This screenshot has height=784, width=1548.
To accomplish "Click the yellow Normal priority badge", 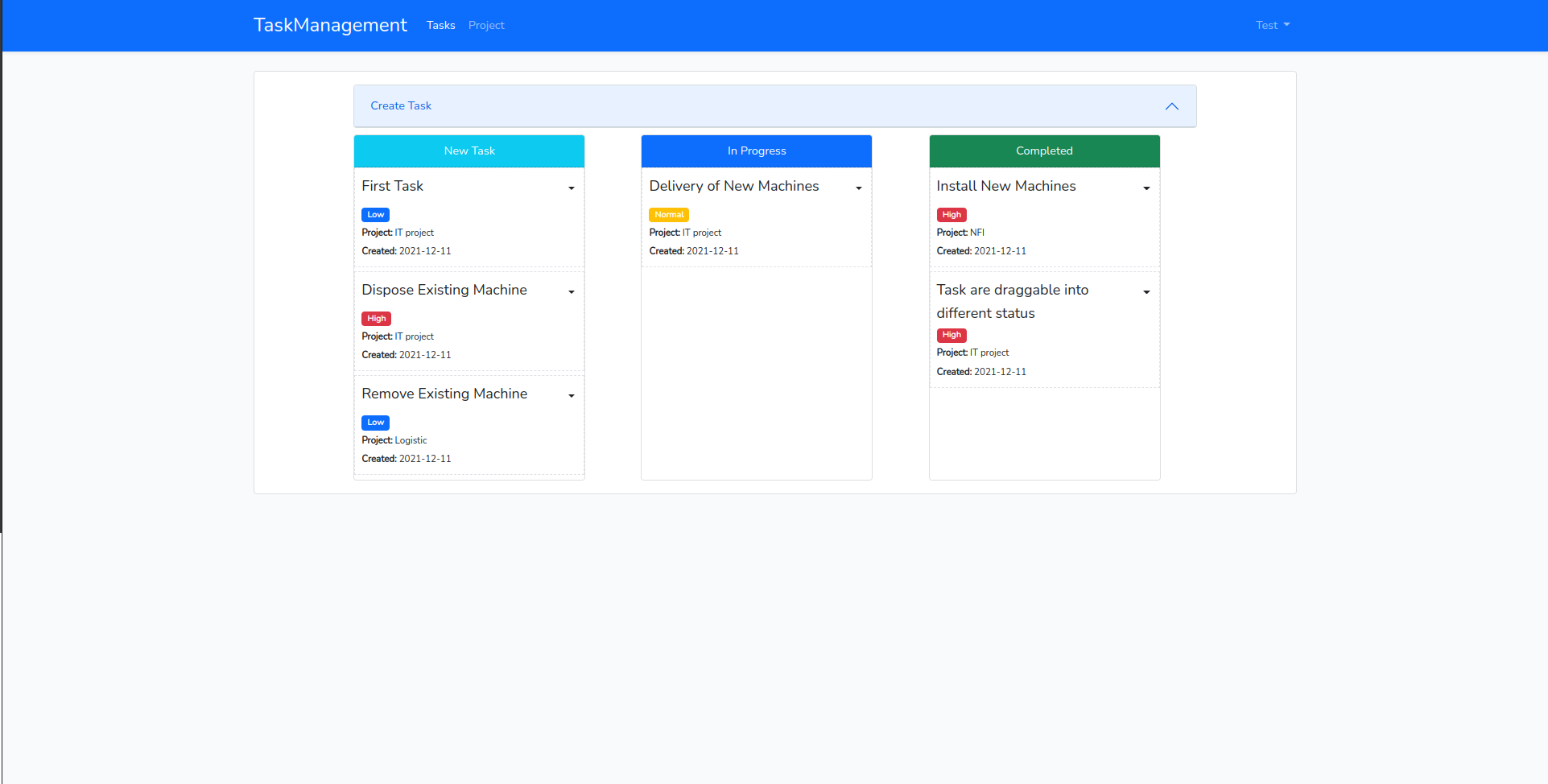I will [x=668, y=215].
